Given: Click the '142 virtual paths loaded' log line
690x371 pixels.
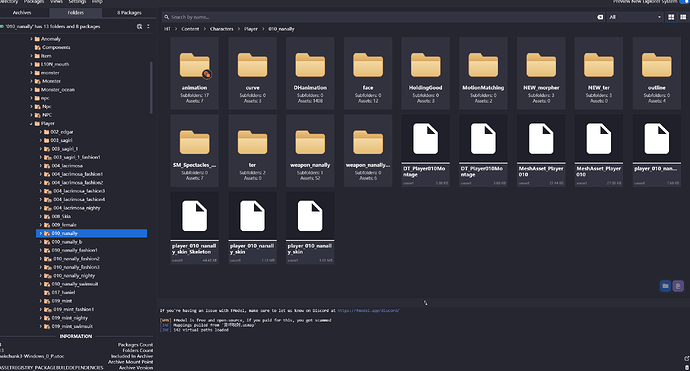Looking at the screenshot, I should [x=201, y=330].
